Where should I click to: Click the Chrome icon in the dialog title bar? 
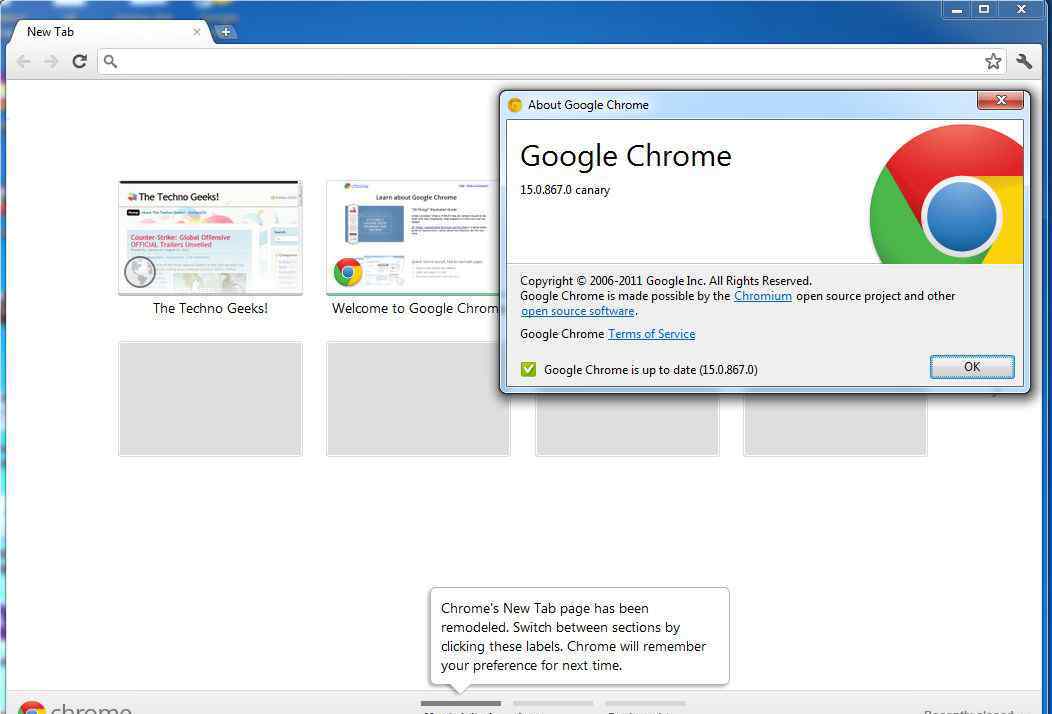(515, 105)
